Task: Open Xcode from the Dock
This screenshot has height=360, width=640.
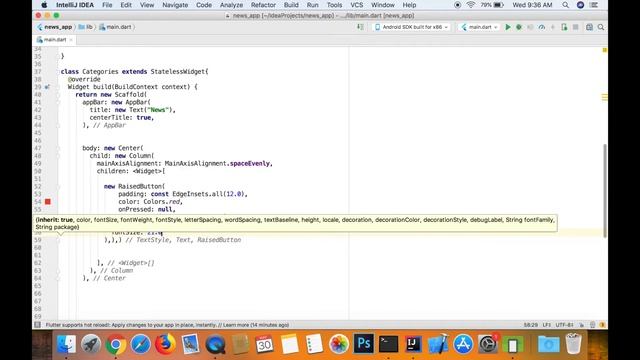Action: coord(438,344)
